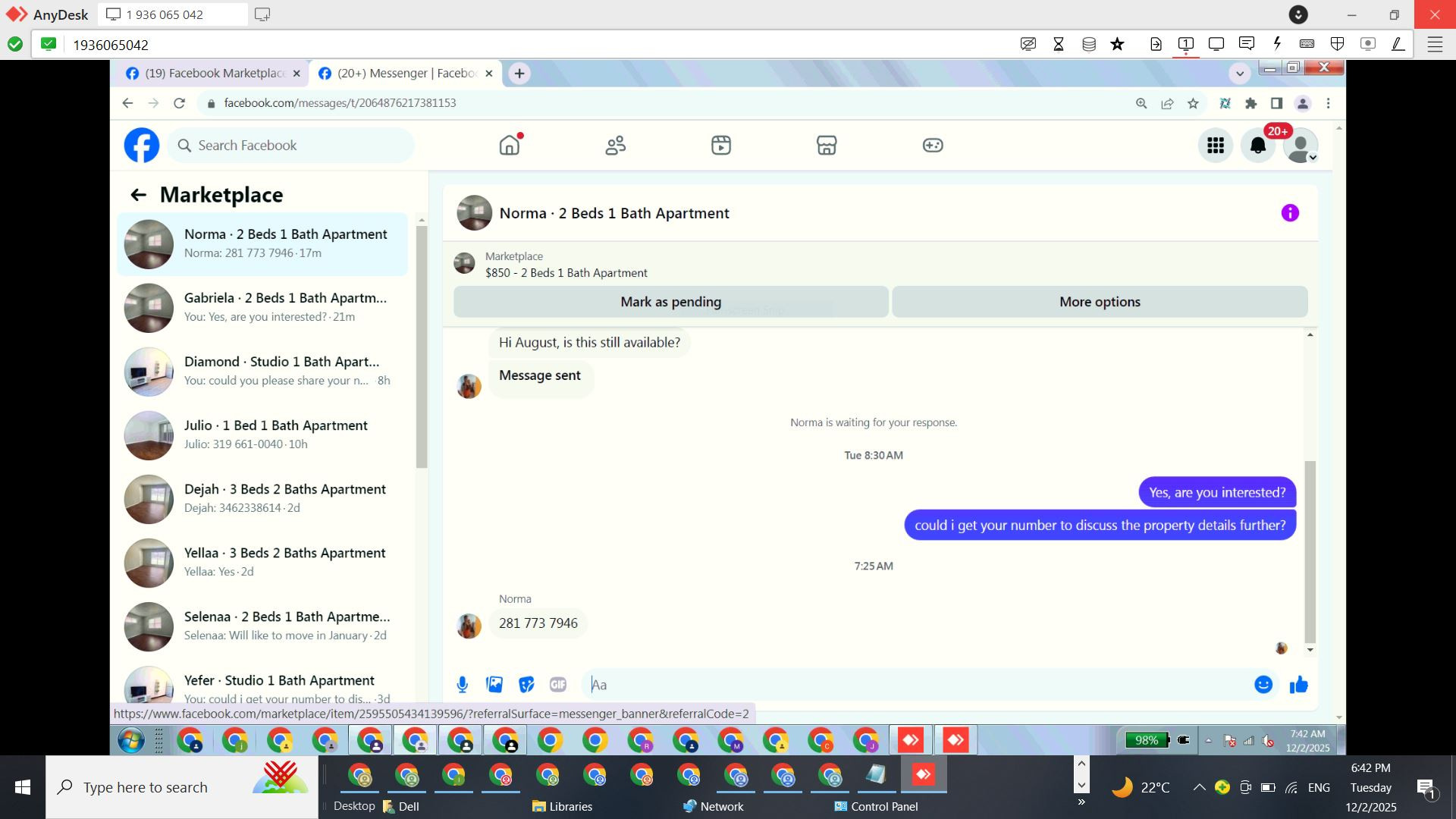Image resolution: width=1456 pixels, height=819 pixels.
Task: Open conversation info purple icon
Action: pyautogui.click(x=1290, y=213)
